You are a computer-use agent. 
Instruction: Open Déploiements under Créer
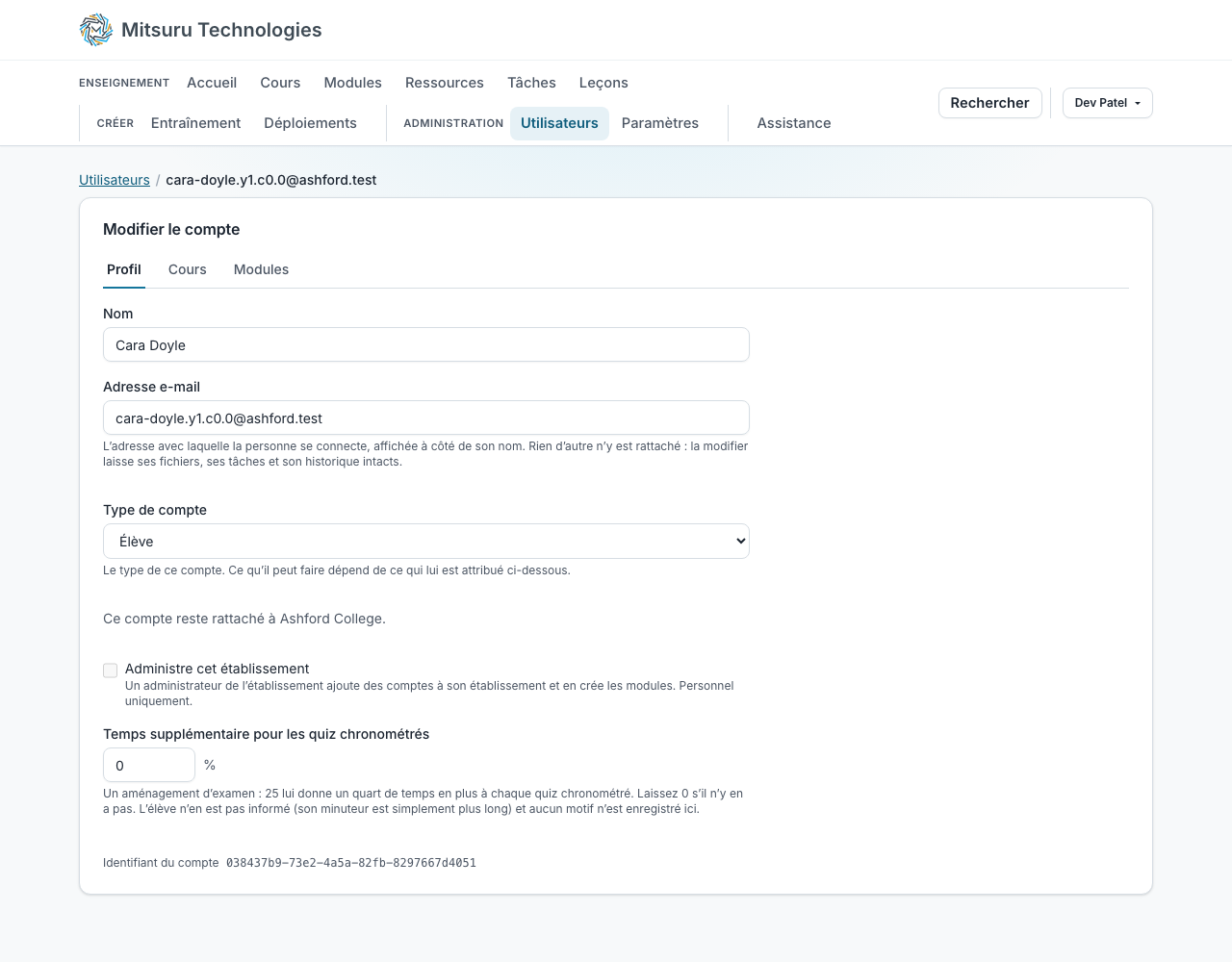pyautogui.click(x=310, y=123)
